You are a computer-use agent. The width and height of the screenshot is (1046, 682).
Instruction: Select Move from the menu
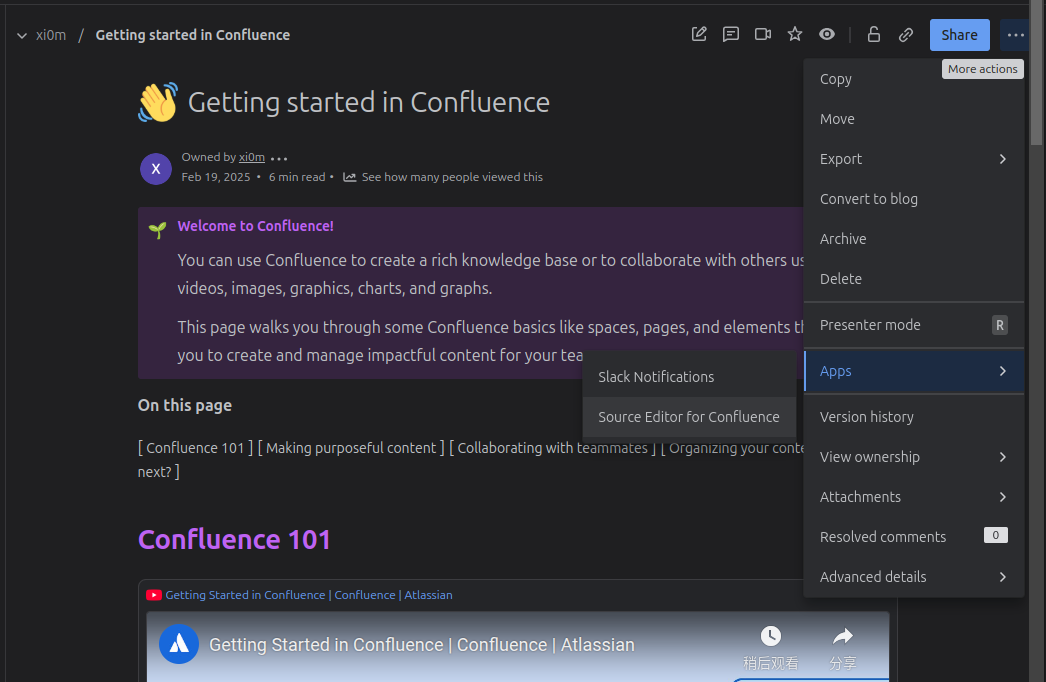point(913,119)
